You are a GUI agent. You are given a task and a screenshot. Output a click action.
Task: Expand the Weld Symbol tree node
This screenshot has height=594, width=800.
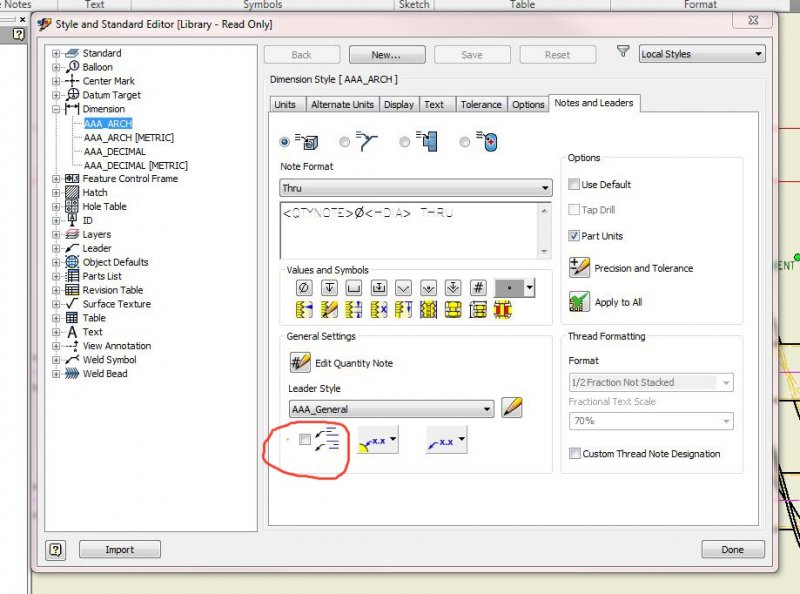56,360
